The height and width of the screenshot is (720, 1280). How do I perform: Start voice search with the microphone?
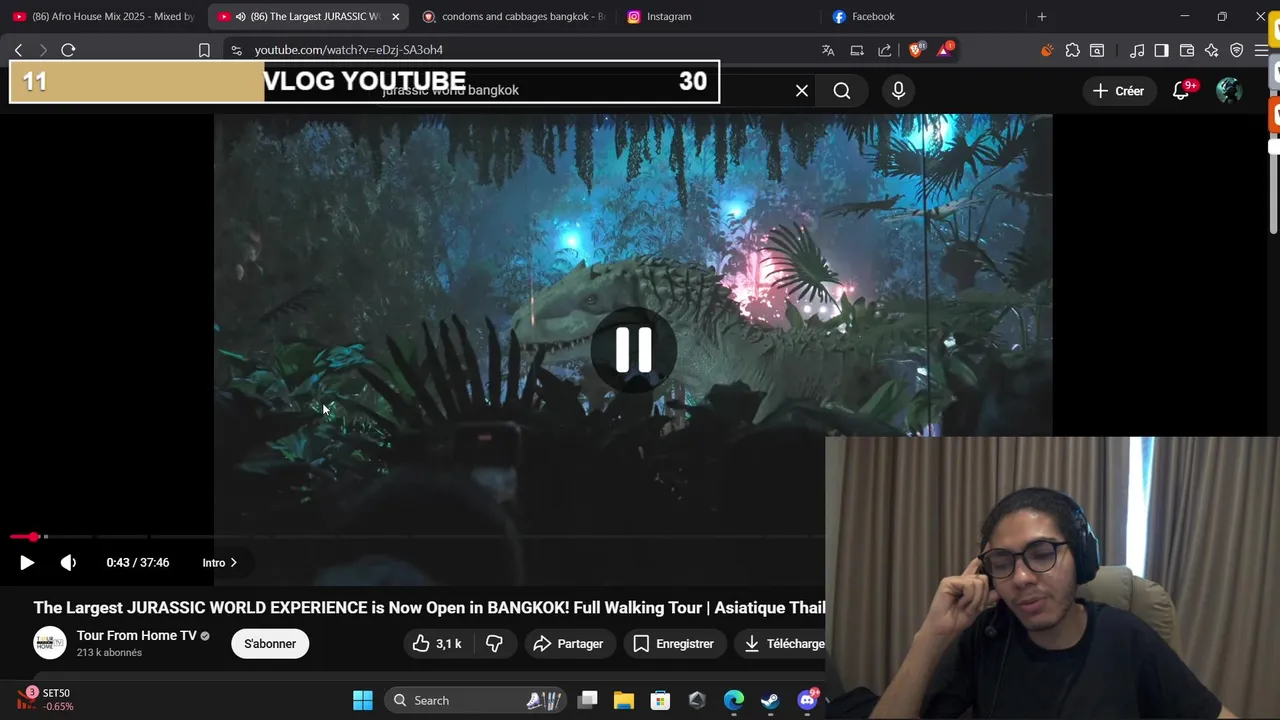coord(898,91)
